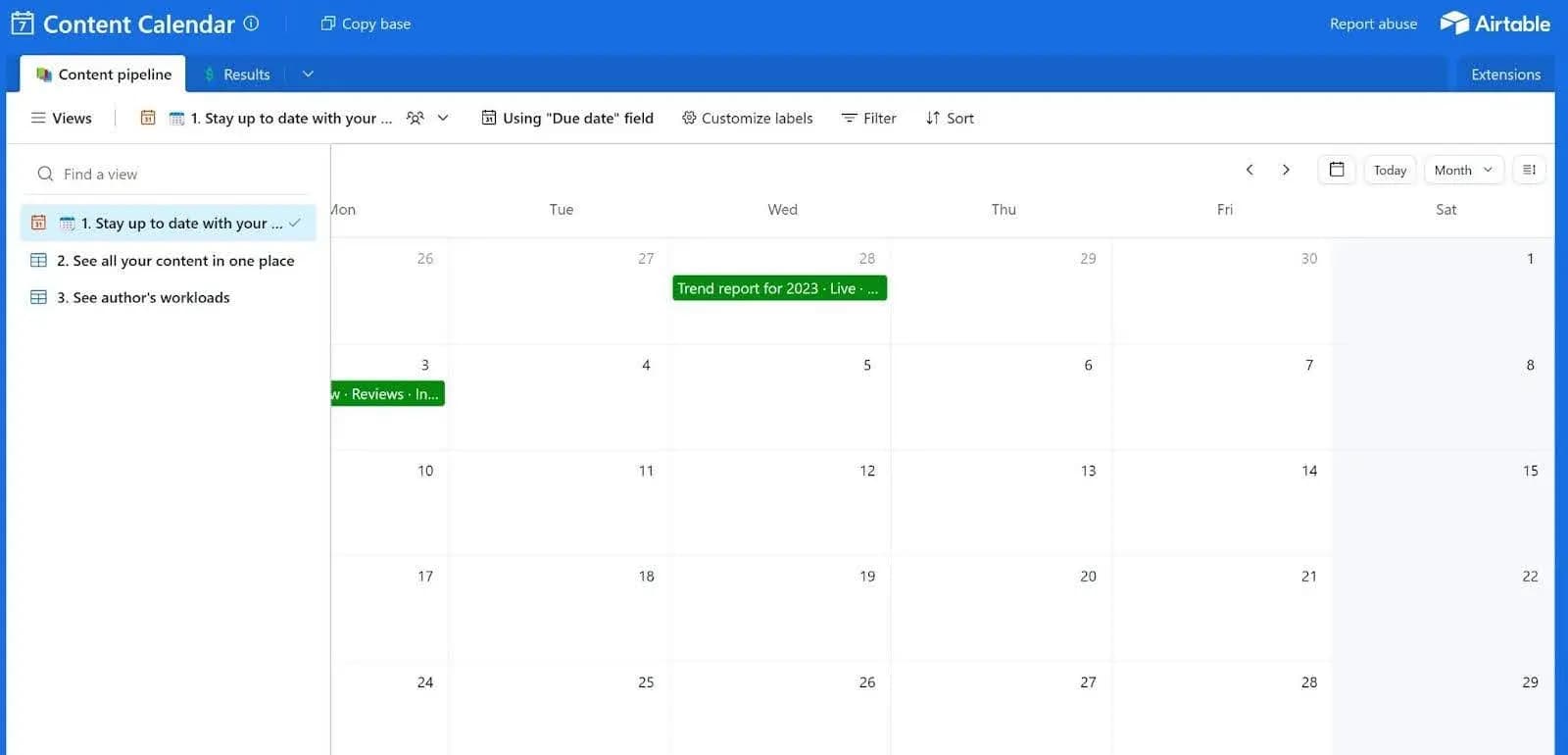Open the green Trend report 2023 event

pyautogui.click(x=778, y=288)
